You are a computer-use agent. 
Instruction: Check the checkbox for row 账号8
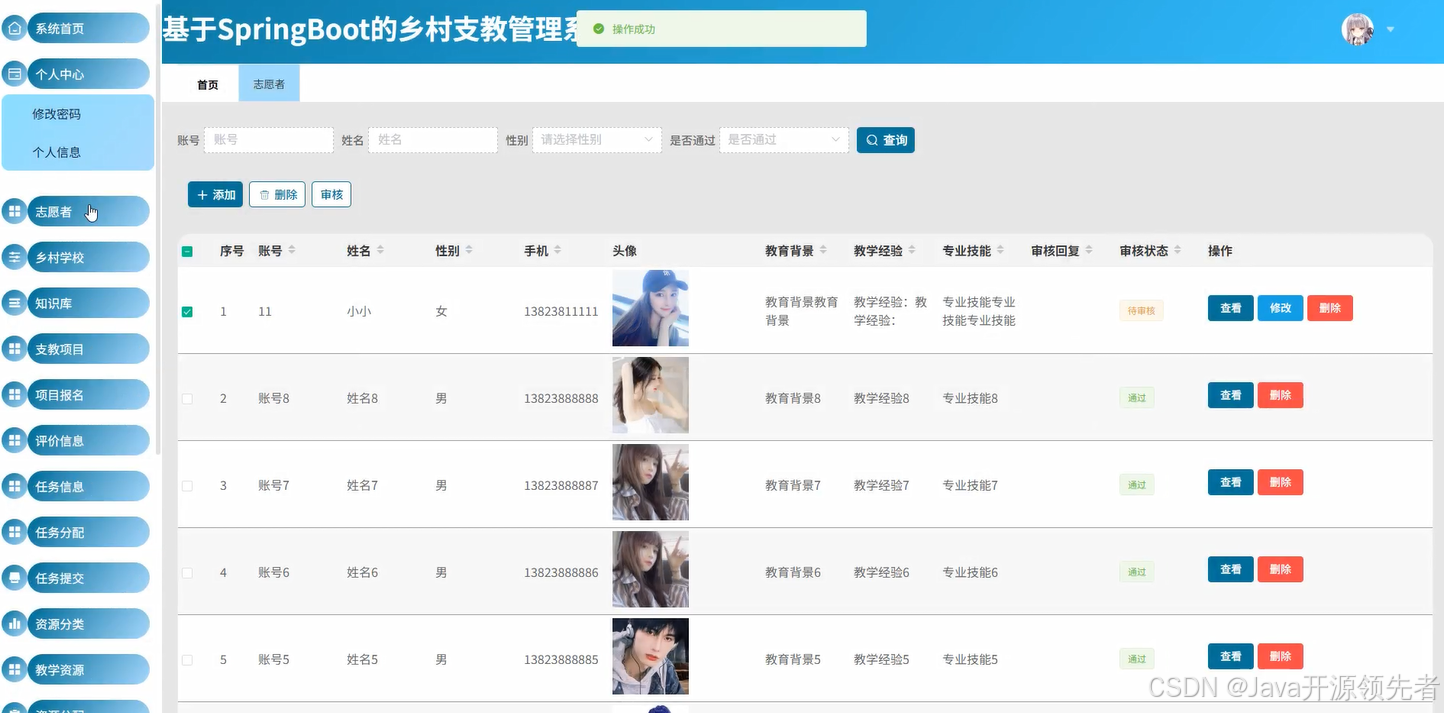(187, 398)
